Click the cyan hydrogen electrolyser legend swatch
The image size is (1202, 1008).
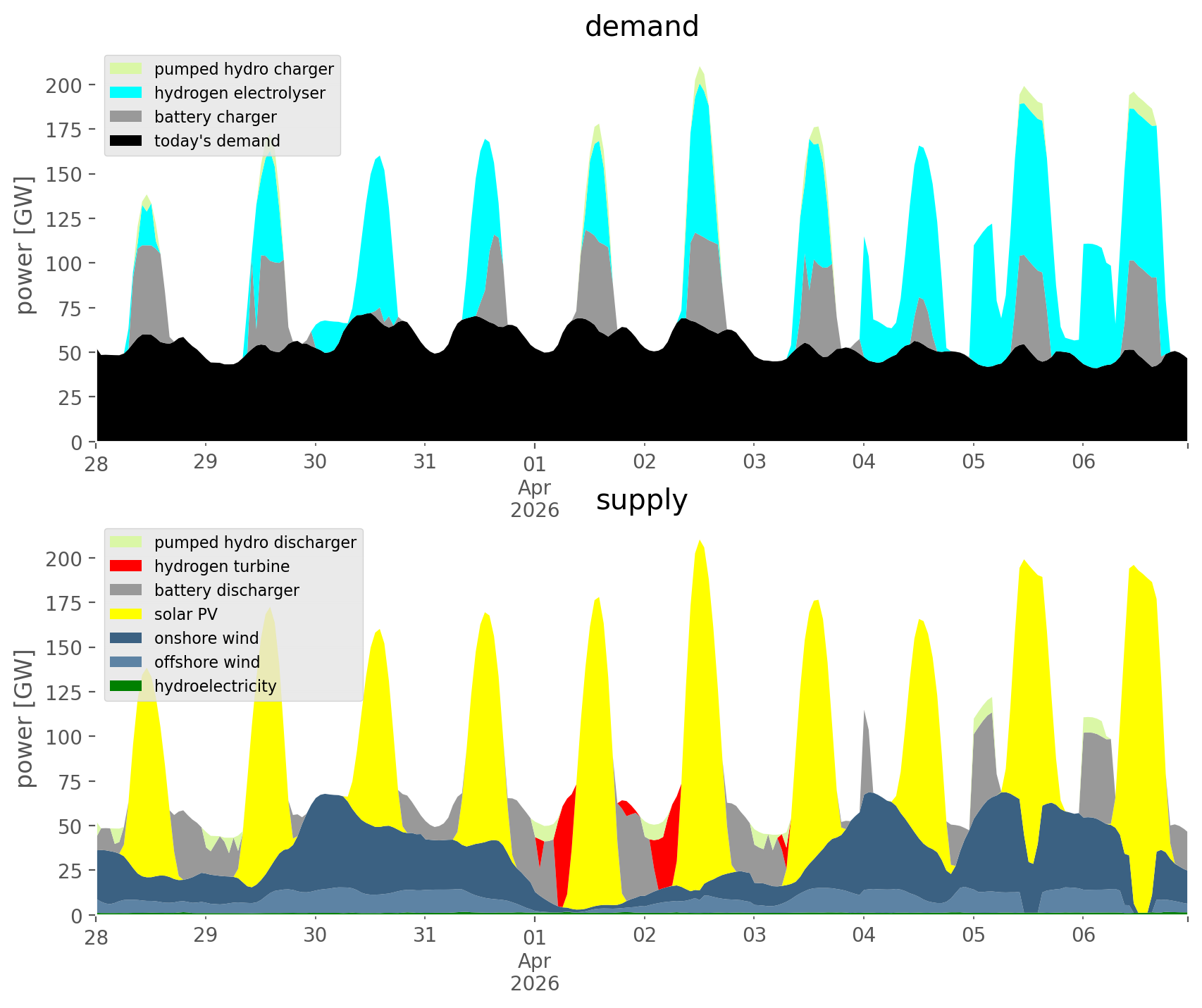click(x=127, y=93)
